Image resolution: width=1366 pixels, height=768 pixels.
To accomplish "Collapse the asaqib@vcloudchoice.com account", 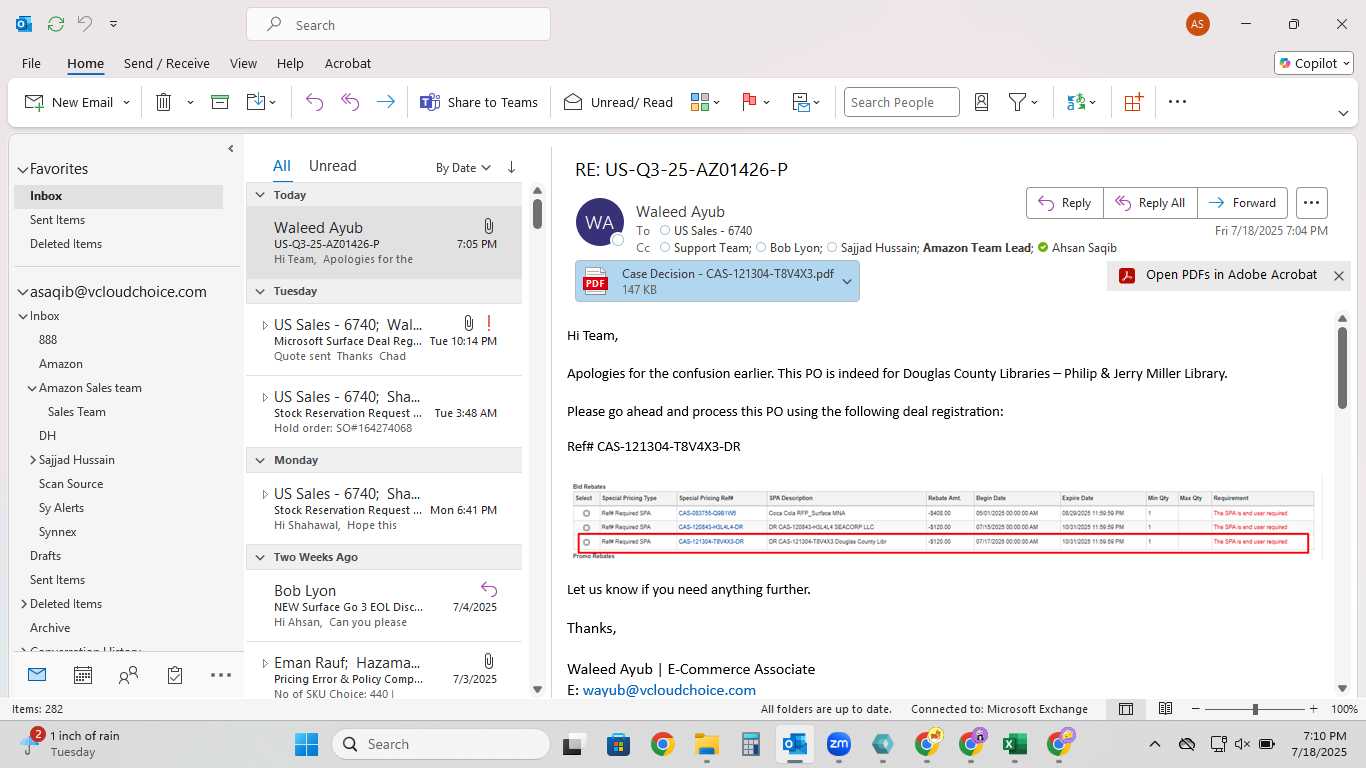I will coord(22,292).
